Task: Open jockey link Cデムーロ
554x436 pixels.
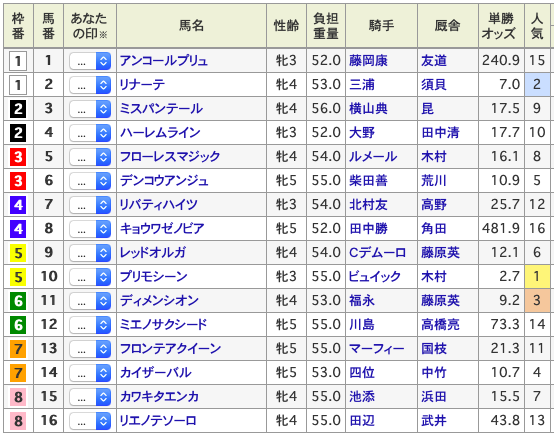Action: tap(377, 253)
